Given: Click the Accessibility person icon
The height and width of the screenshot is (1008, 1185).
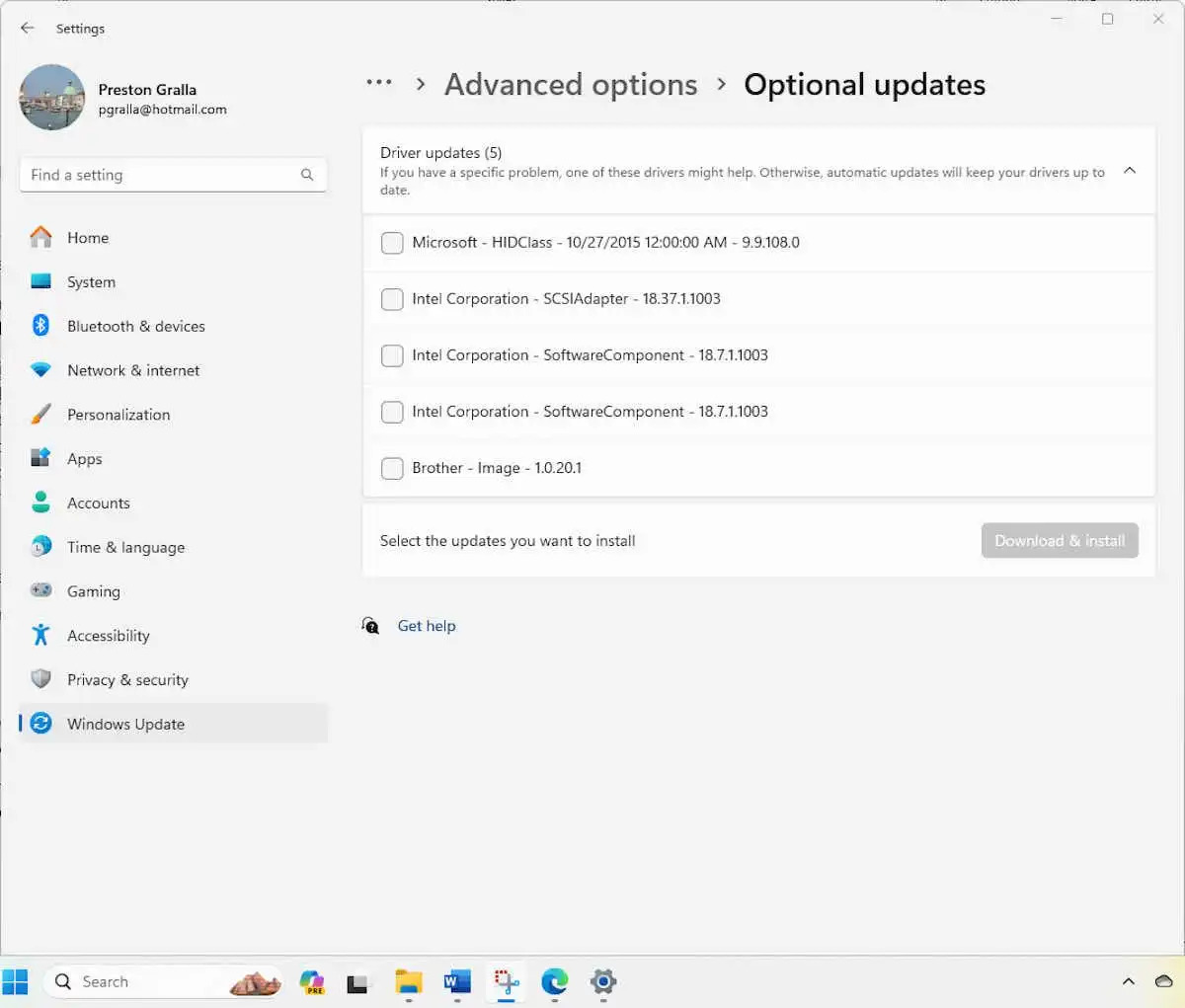Looking at the screenshot, I should [40, 635].
